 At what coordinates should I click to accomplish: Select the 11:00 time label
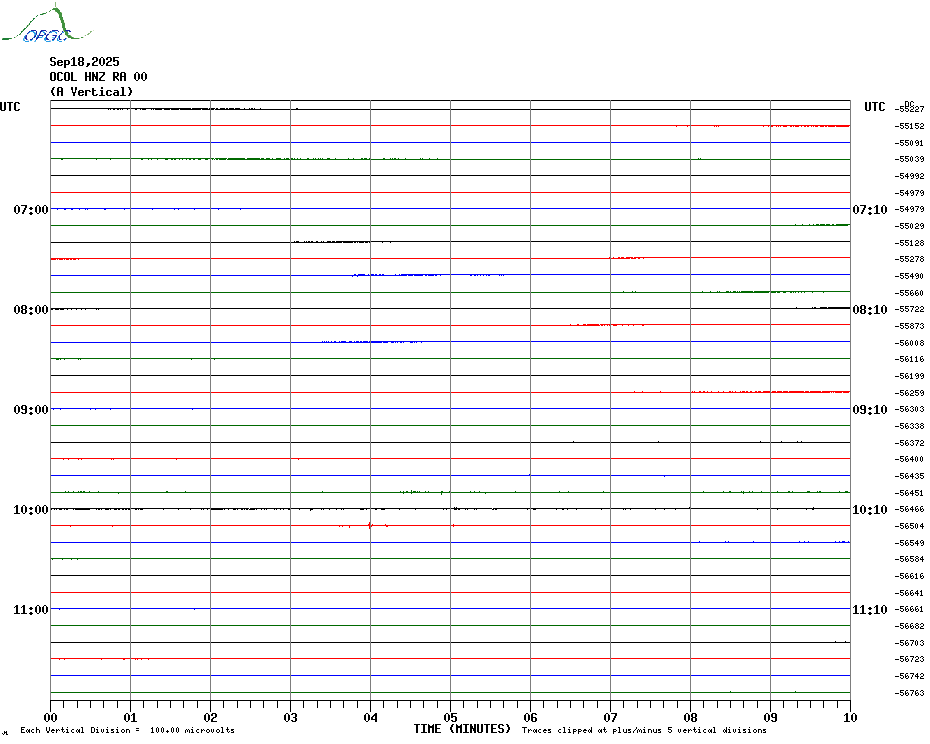31,610
